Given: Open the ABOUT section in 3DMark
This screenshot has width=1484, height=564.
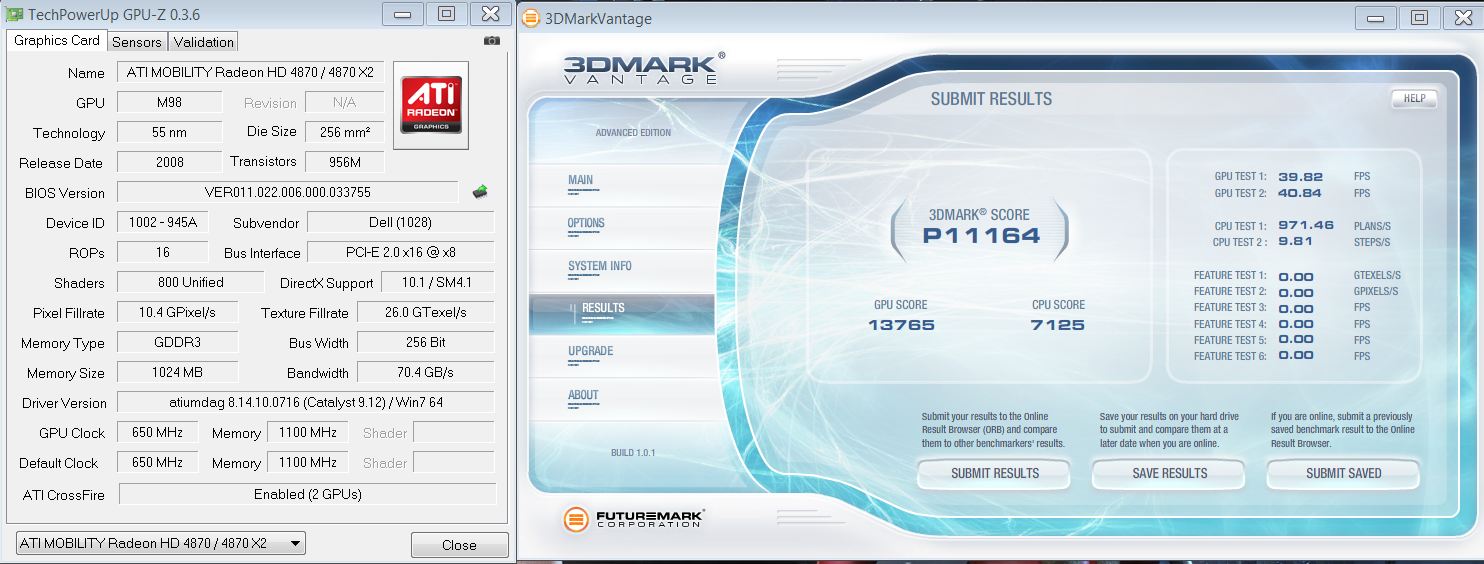Looking at the screenshot, I should click(x=583, y=396).
